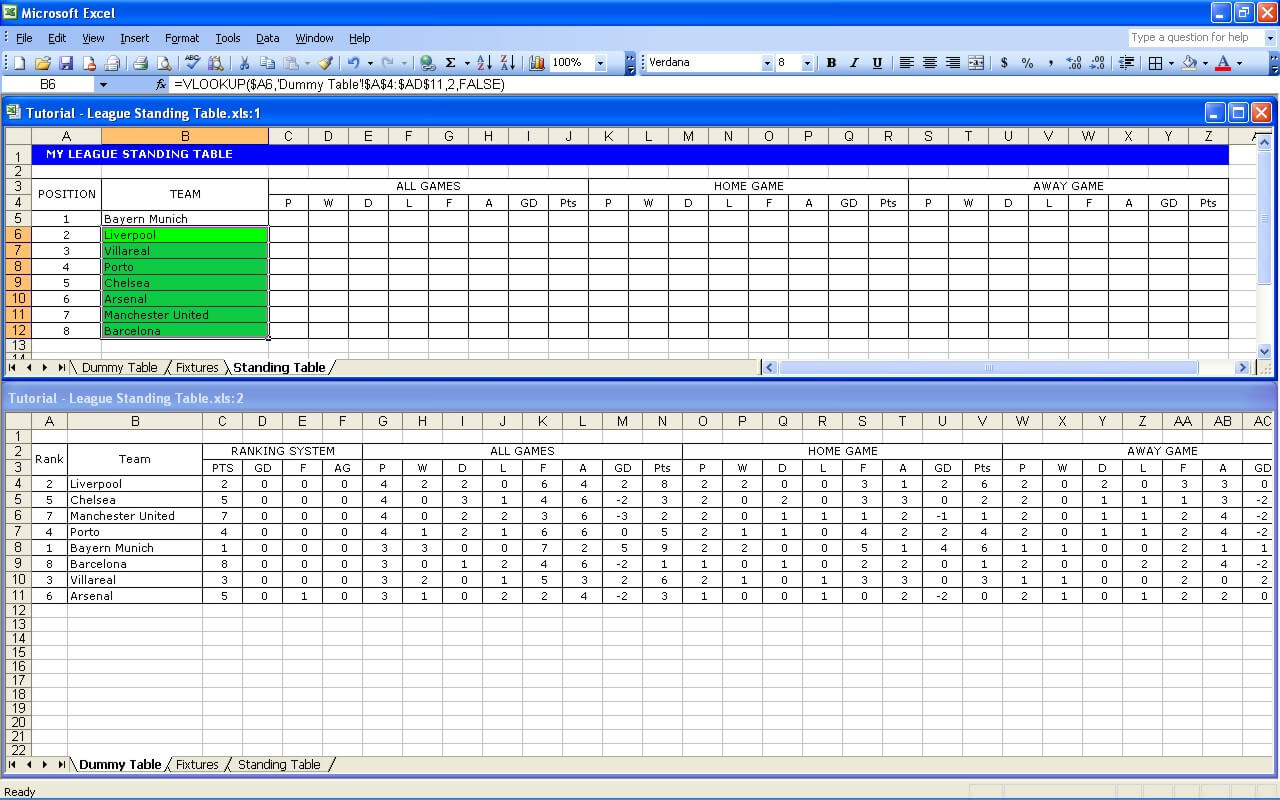This screenshot has height=800, width=1280.
Task: Open the Insert menu
Action: [x=134, y=38]
